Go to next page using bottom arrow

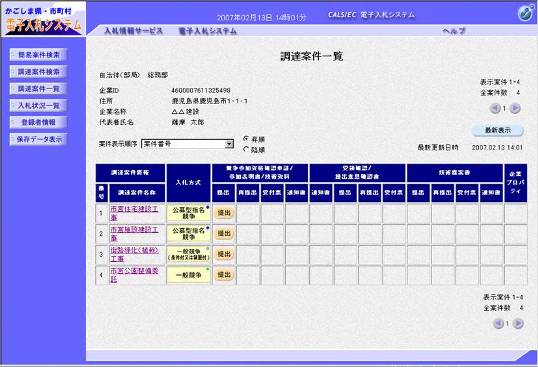point(518,323)
